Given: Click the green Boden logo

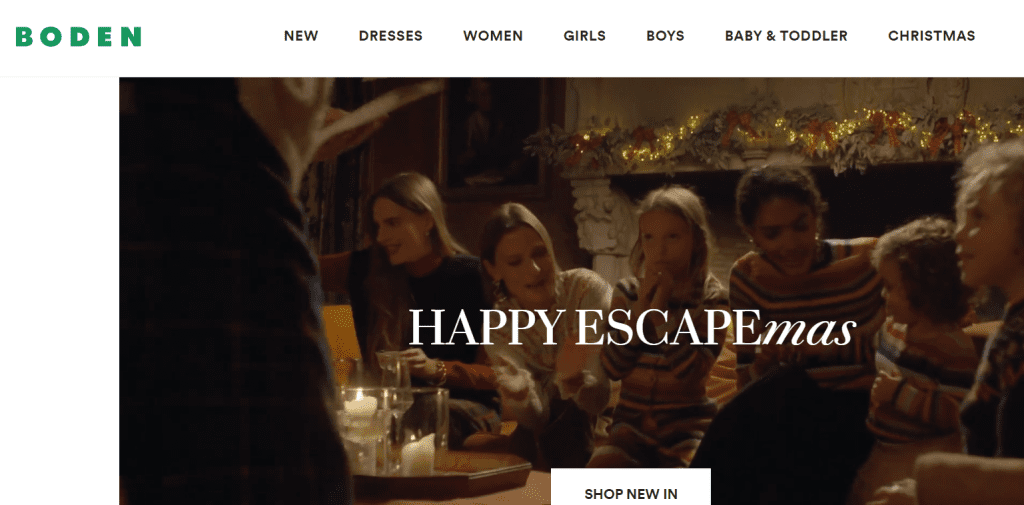Looking at the screenshot, I should (x=78, y=37).
